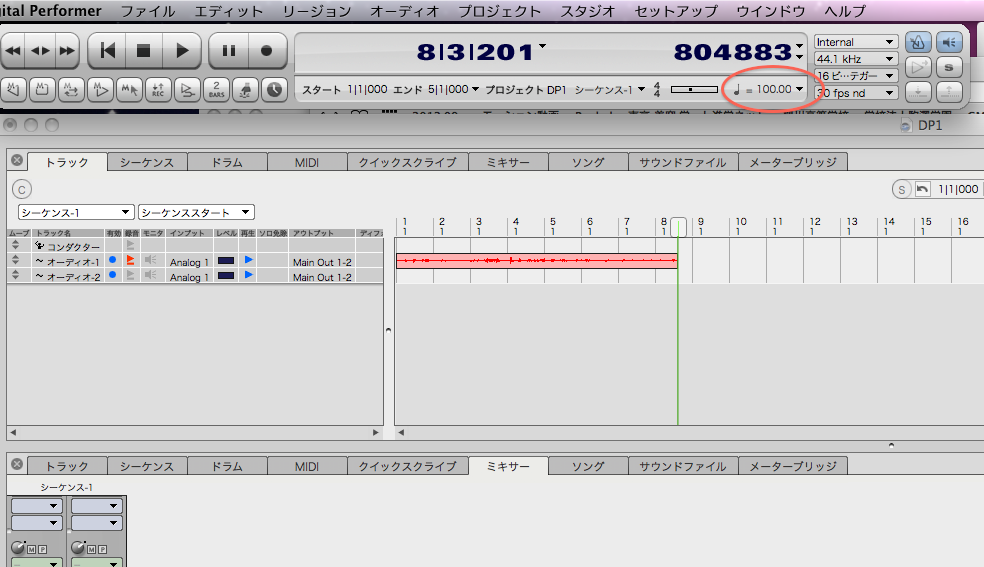984x567 pixels.
Task: Switch to upper クイックスクライブ tab
Action: click(407, 162)
